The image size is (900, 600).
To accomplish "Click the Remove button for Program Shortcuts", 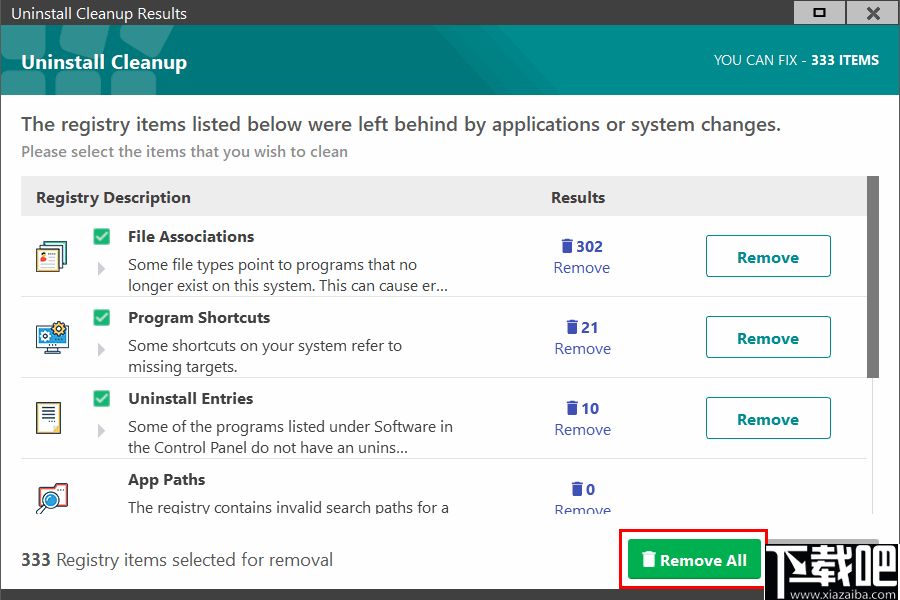I will click(x=768, y=337).
